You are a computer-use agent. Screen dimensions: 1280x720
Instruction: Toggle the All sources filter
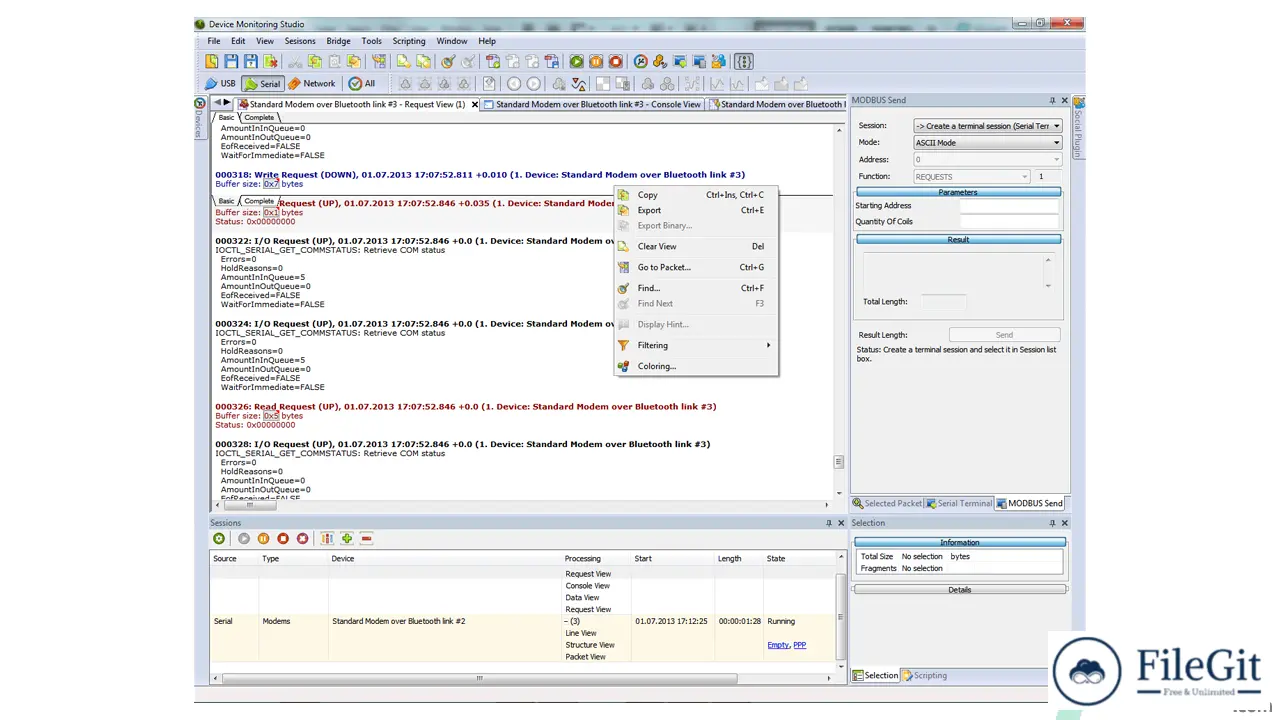(x=362, y=84)
